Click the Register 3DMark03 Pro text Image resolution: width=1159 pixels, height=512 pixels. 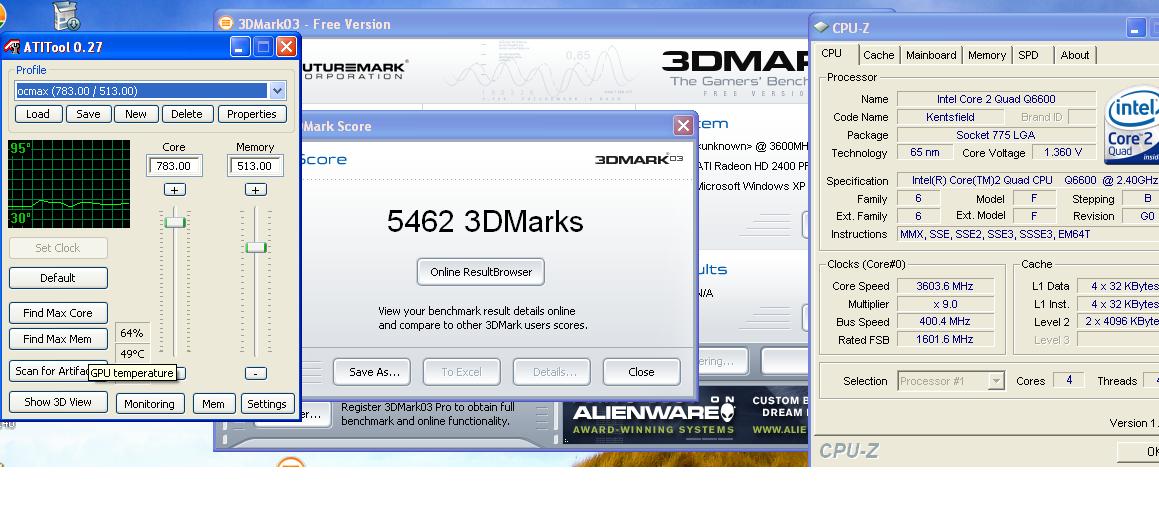(428, 414)
